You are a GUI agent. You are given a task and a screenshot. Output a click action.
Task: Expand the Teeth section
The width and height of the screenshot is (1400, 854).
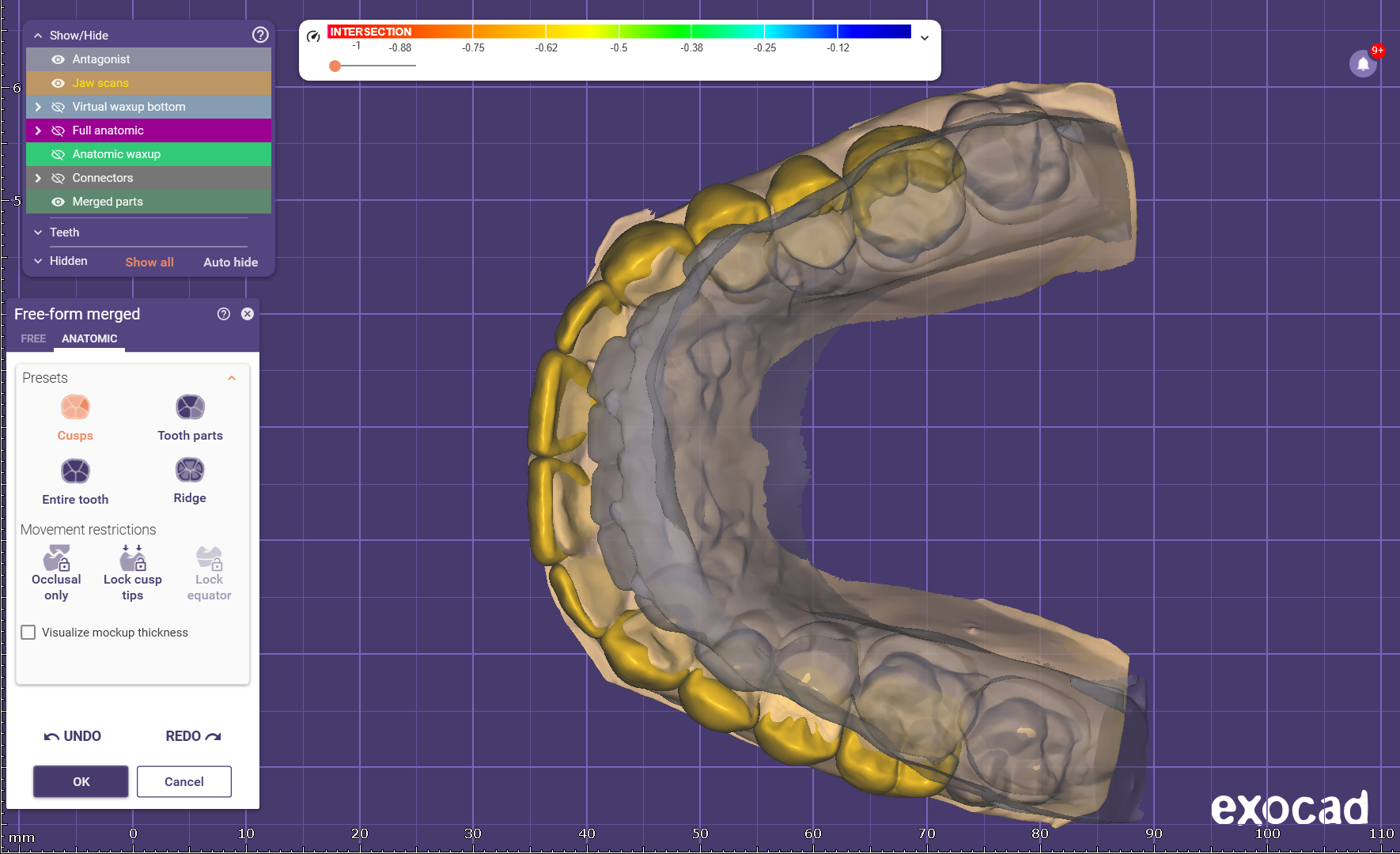38,232
